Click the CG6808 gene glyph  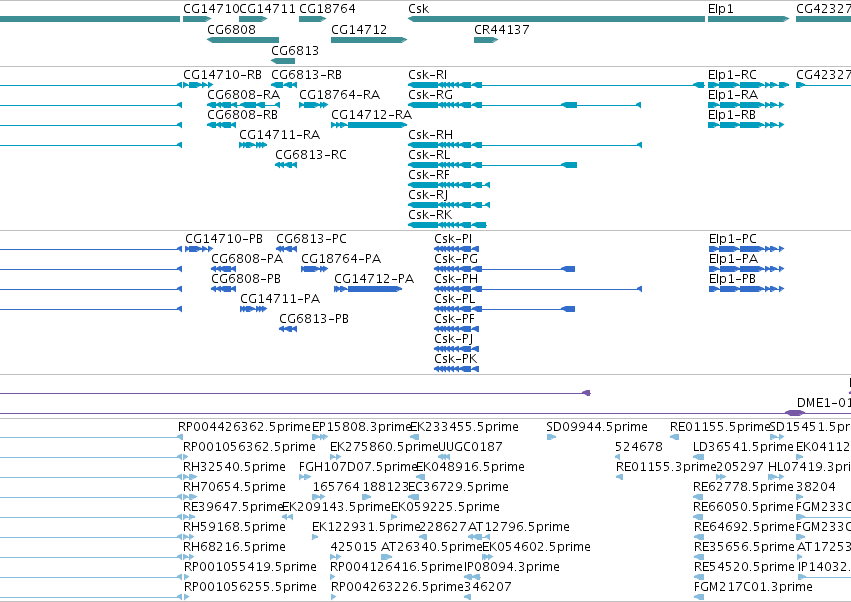click(243, 40)
